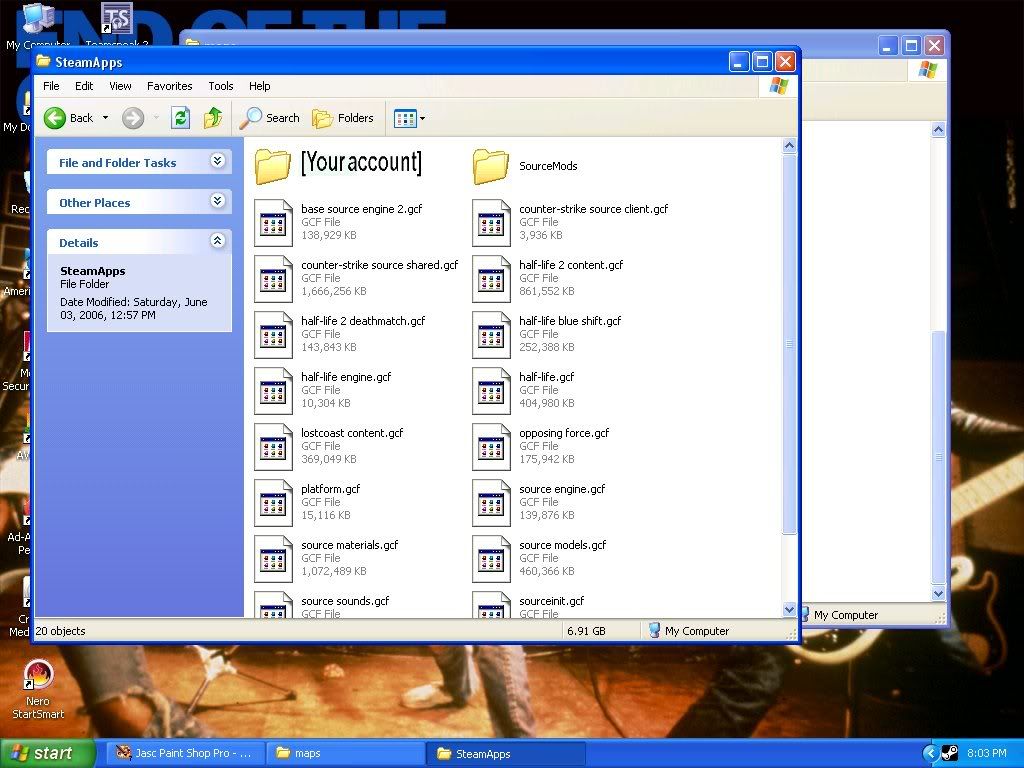The image size is (1024, 768).
Task: Open the Tools menu
Action: tap(221, 86)
